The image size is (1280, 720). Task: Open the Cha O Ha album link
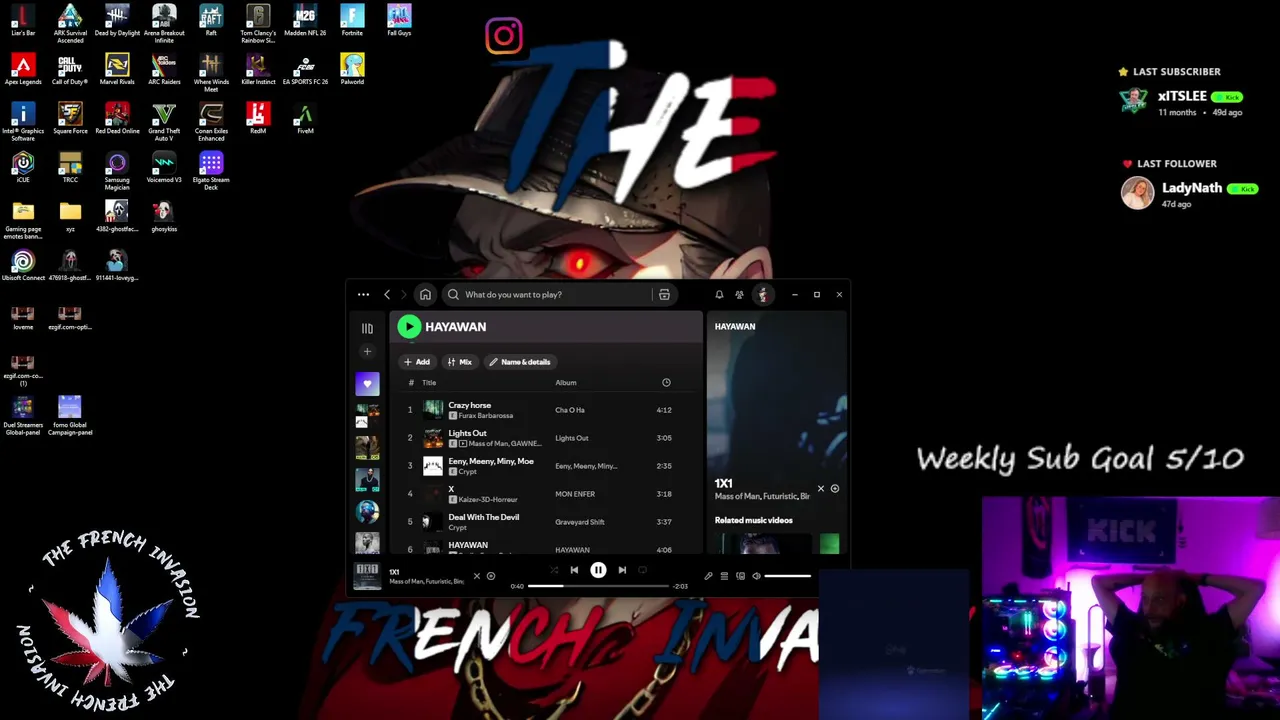tap(570, 410)
